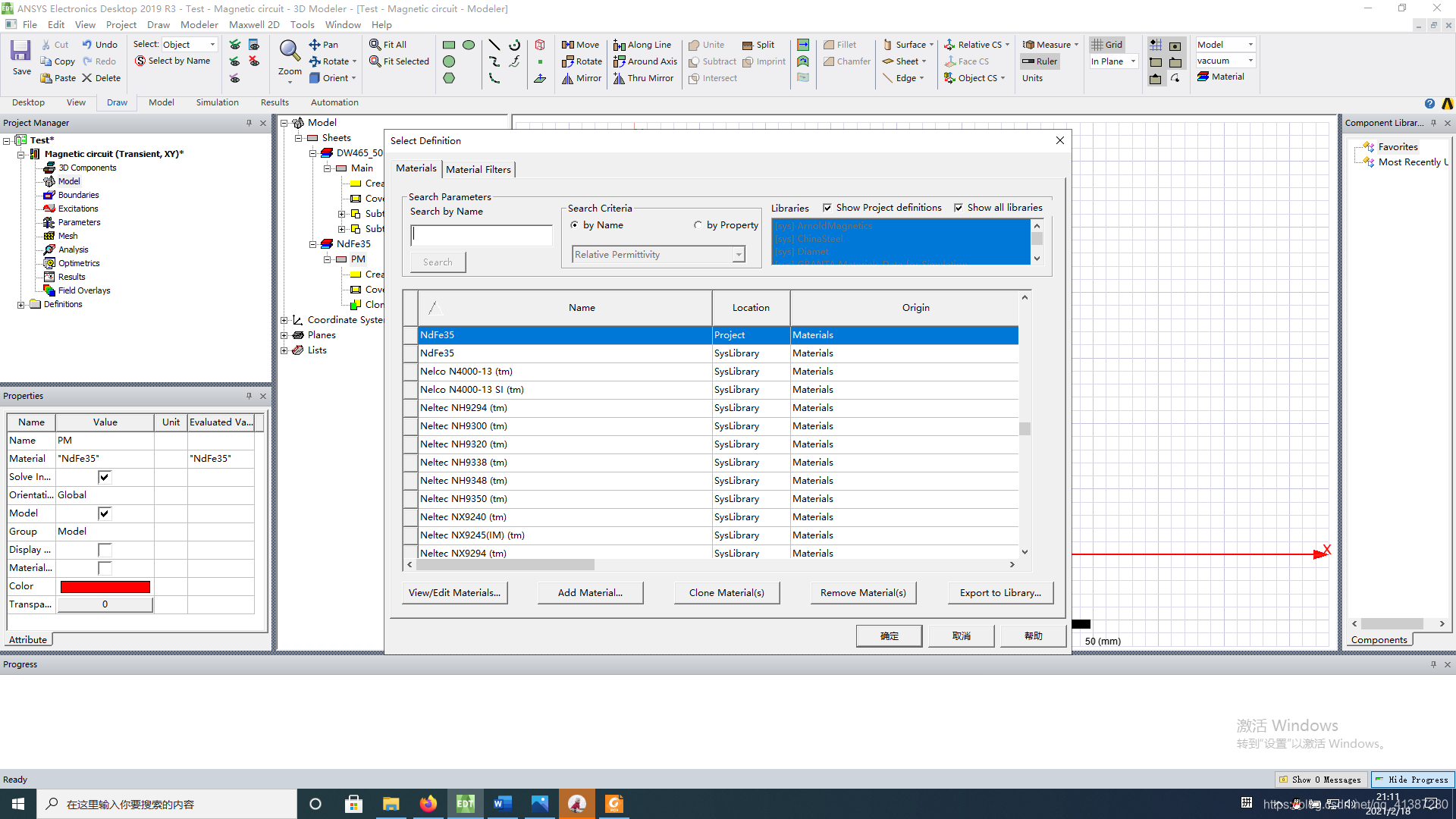The width and height of the screenshot is (1456, 819).
Task: Open File Explorer from the taskbar
Action: (391, 804)
